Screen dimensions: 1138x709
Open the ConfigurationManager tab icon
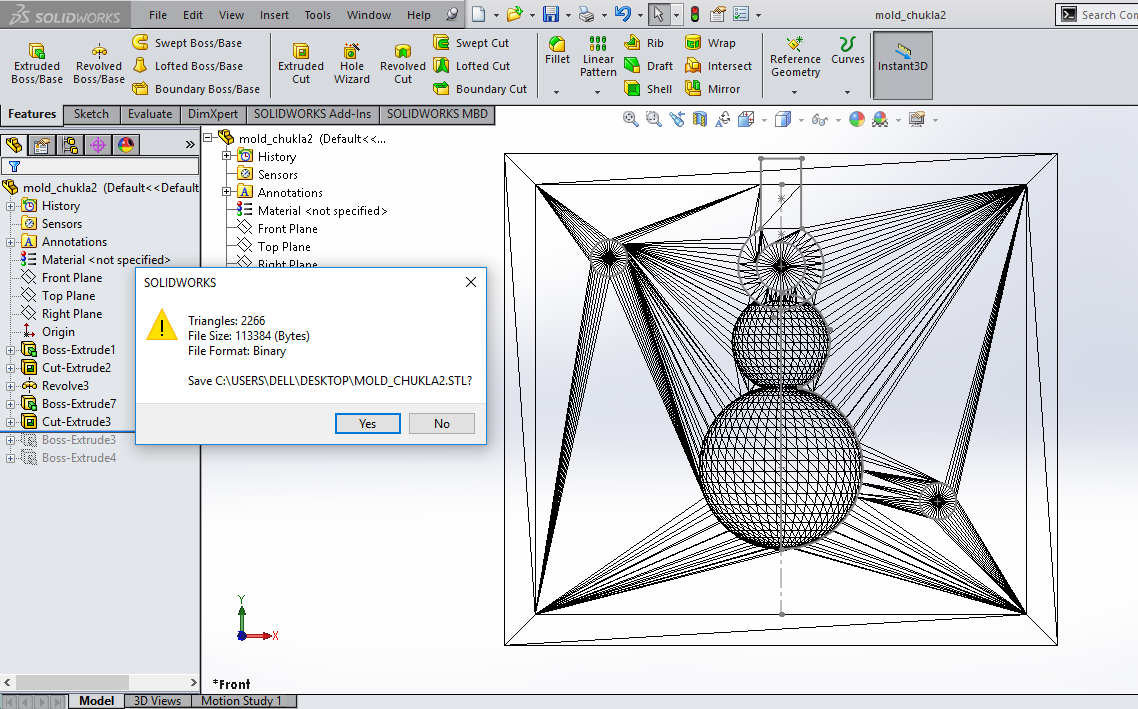tap(70, 145)
